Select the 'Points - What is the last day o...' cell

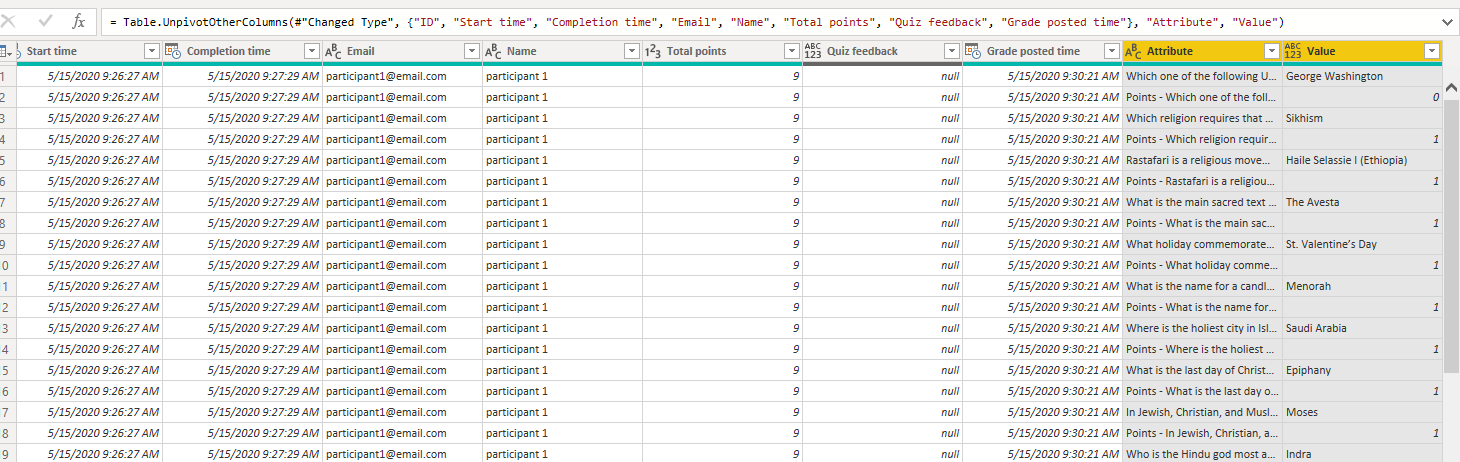pos(1202,391)
